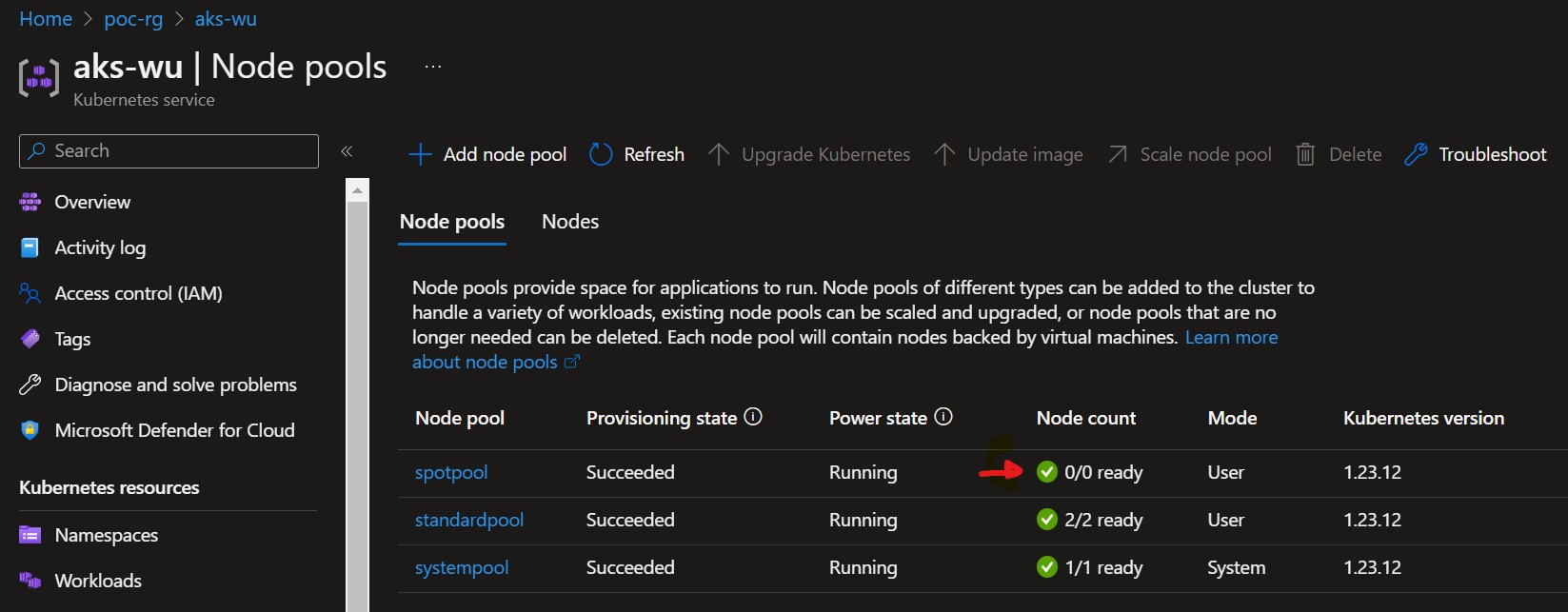Open Learn more about node pools link

pos(1231,338)
